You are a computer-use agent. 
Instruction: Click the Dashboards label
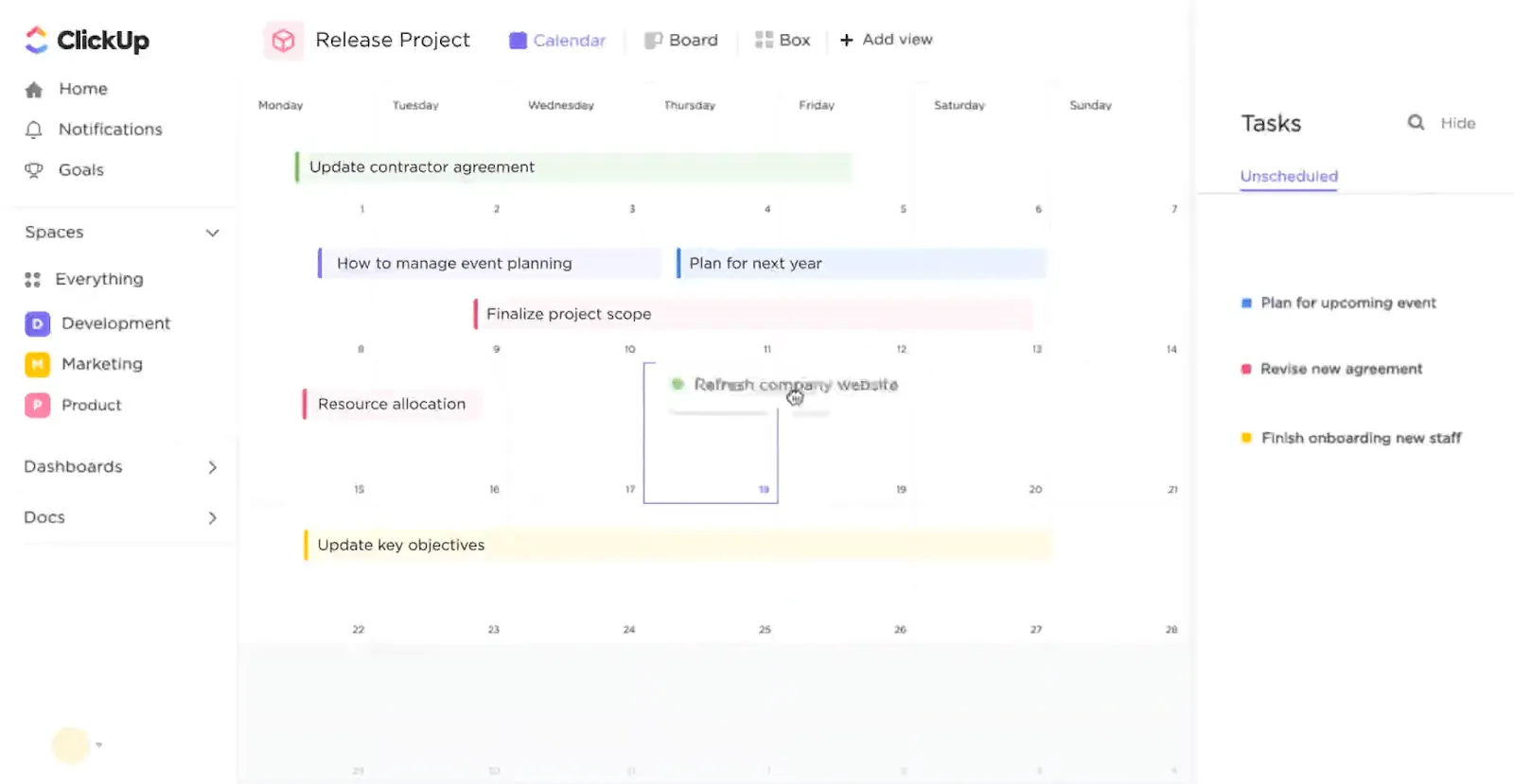click(x=73, y=467)
